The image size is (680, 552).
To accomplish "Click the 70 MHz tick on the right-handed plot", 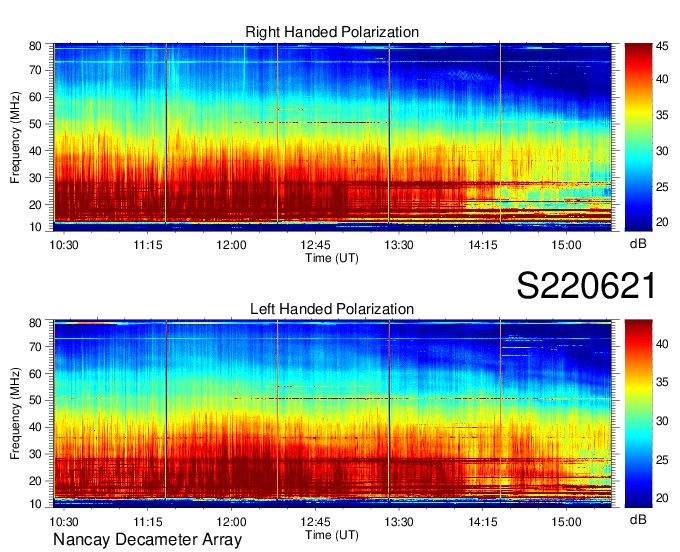I will click(35, 70).
